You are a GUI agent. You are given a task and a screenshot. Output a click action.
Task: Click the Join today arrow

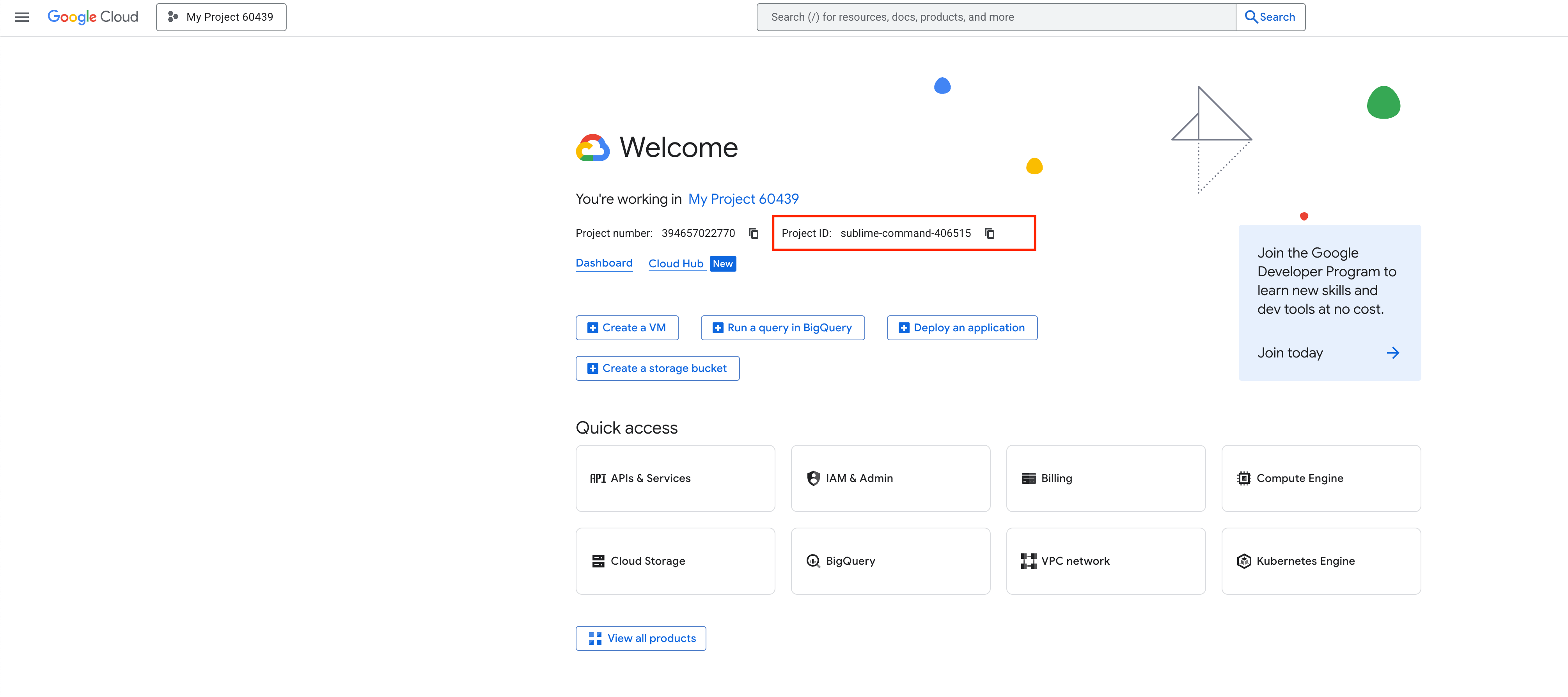1392,353
